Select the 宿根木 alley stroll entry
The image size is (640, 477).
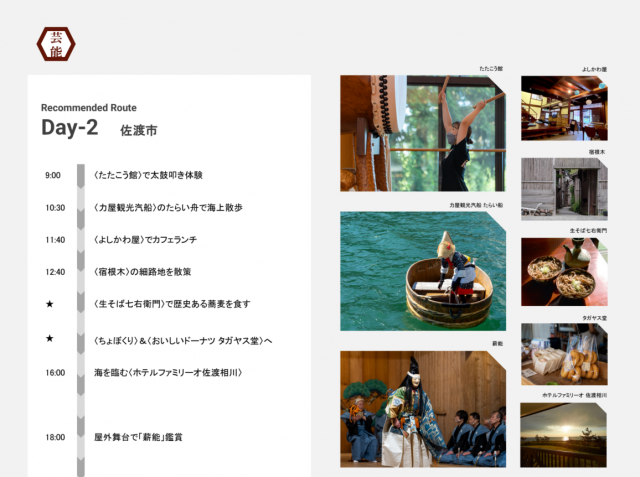[142, 272]
